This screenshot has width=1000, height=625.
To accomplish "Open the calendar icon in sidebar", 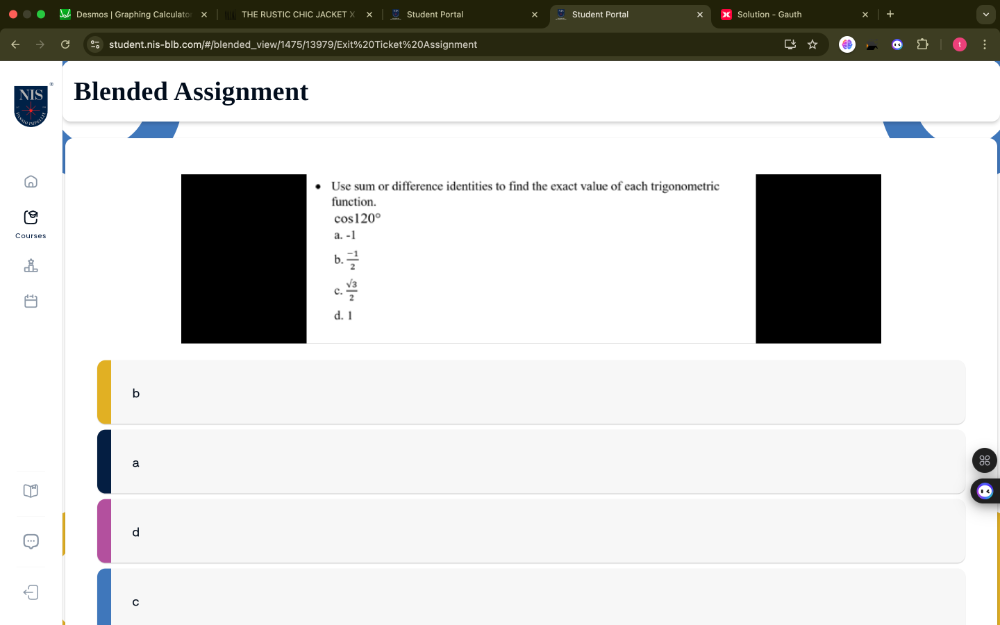I will [x=31, y=301].
